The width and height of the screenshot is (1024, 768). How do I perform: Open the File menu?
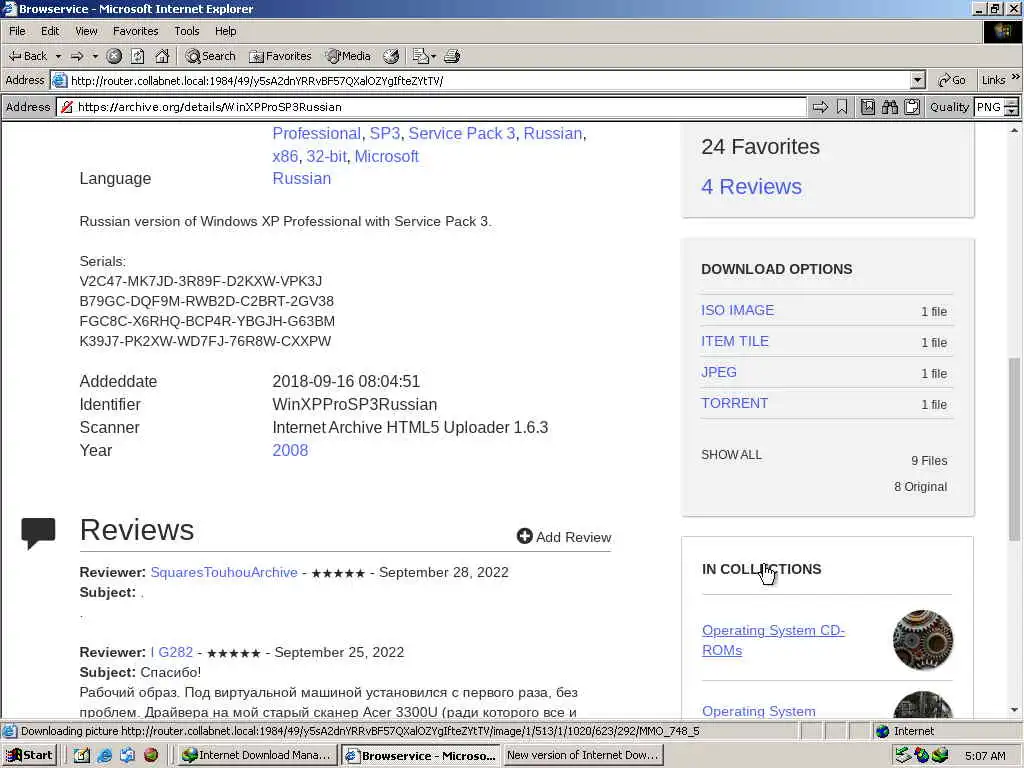coord(17,31)
